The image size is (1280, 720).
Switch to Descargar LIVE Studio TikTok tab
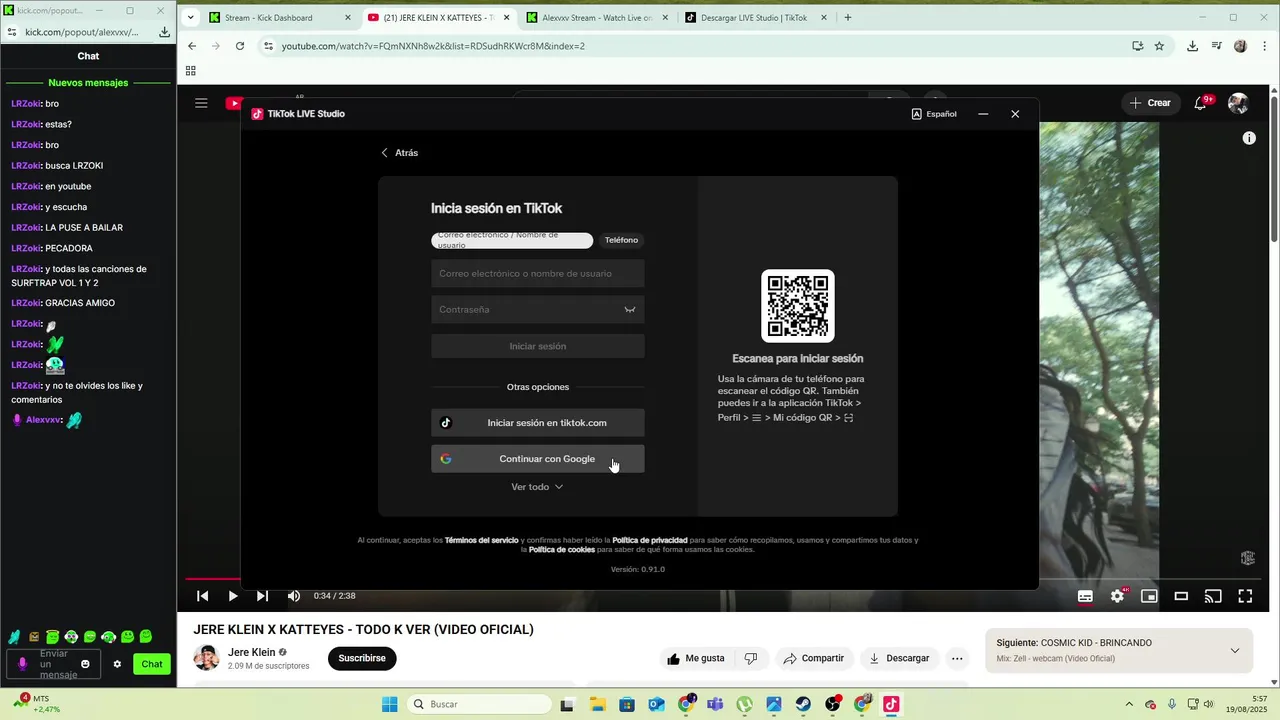(x=755, y=18)
